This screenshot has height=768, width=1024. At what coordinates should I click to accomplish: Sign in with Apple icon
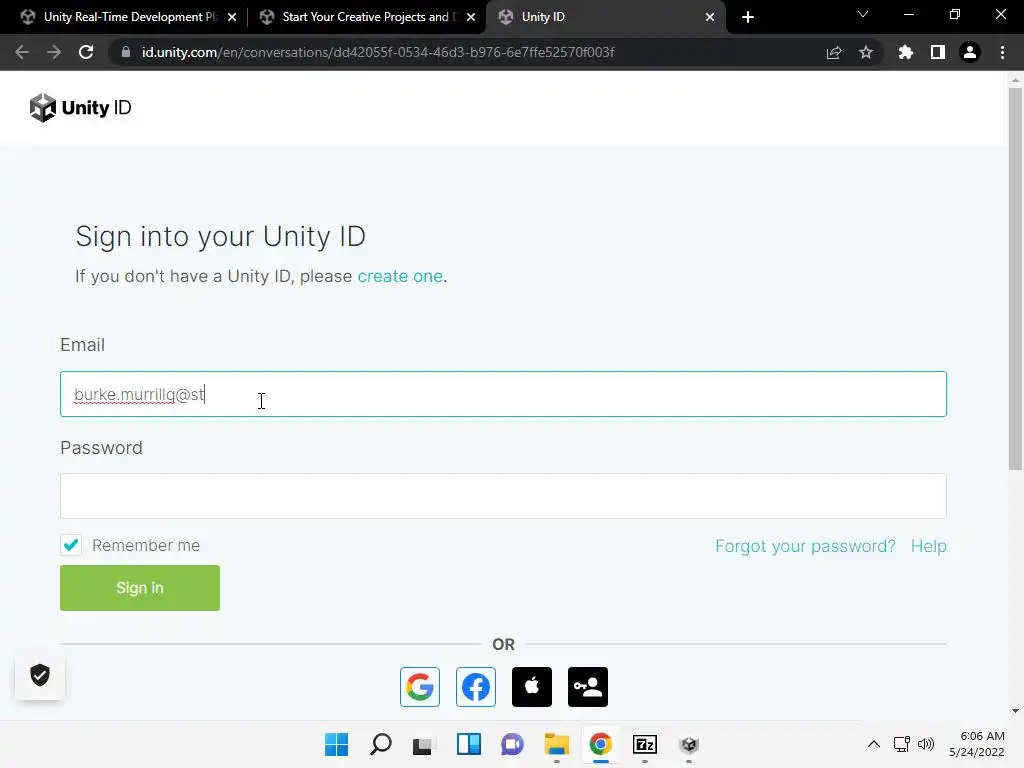(532, 686)
